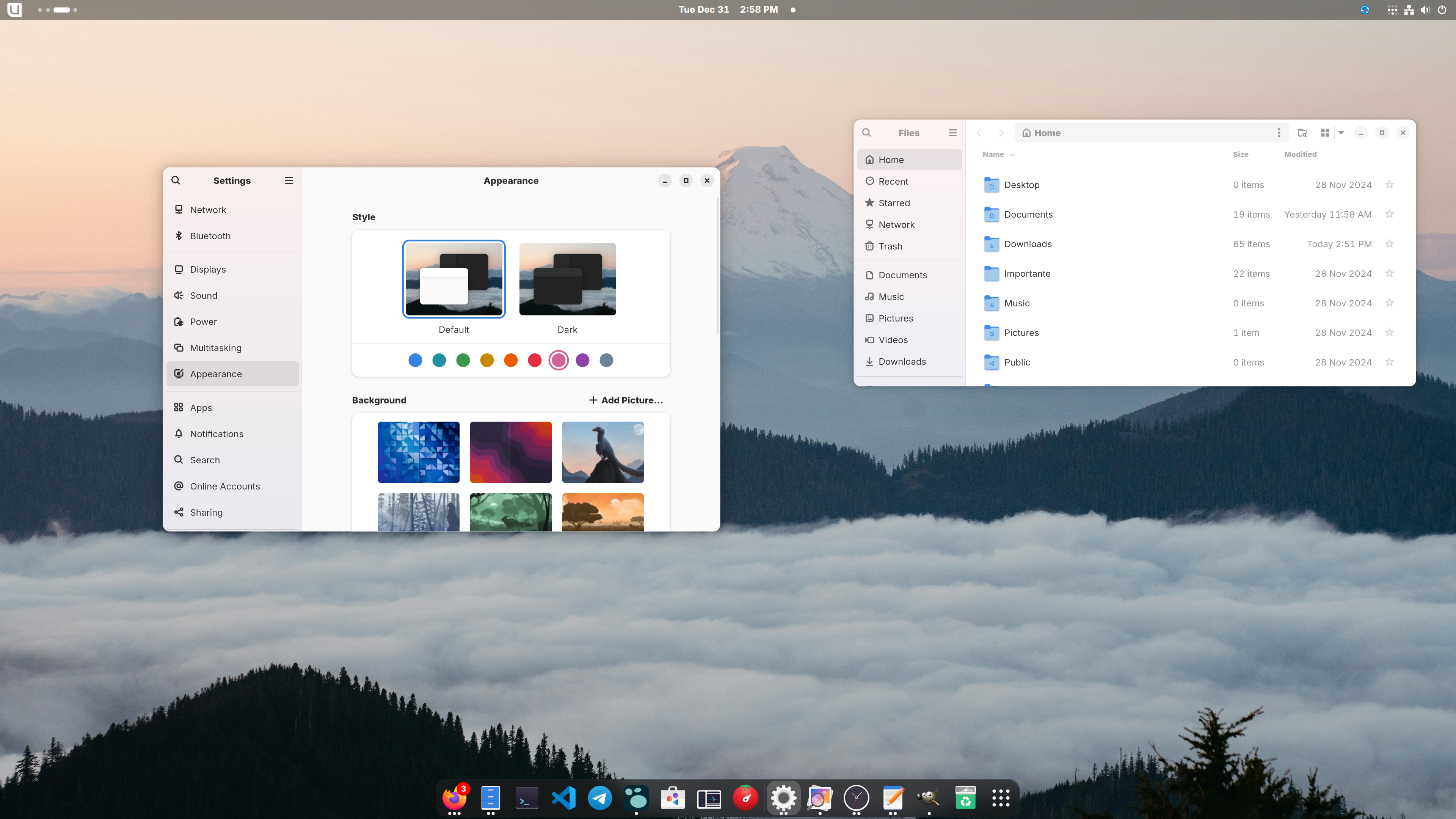Select the blue geometric wallpaper thumbnail

click(x=418, y=452)
